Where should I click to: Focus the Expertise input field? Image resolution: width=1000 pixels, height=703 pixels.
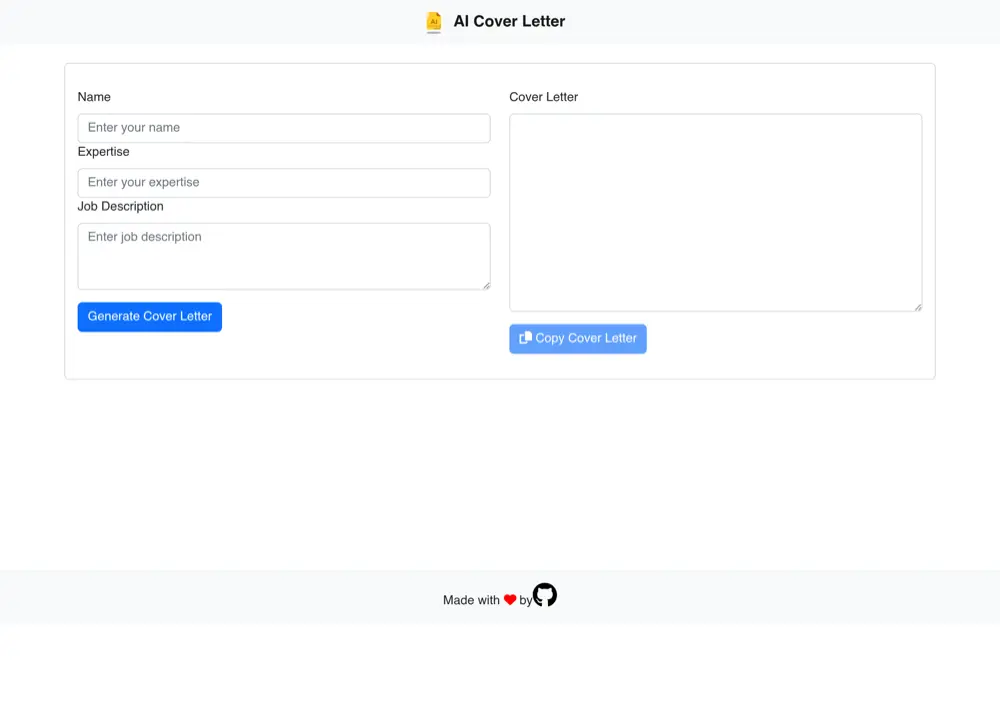(284, 183)
